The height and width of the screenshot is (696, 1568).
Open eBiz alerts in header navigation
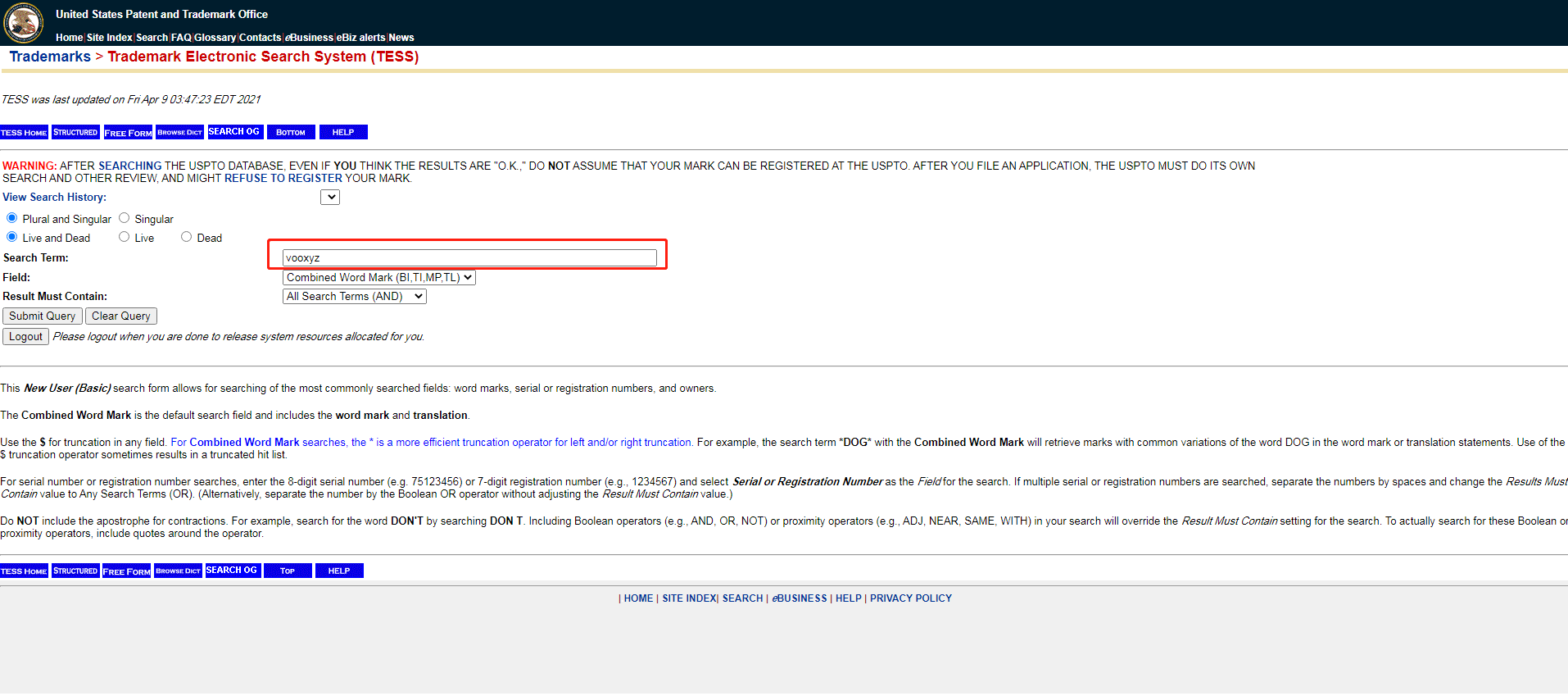coord(360,38)
